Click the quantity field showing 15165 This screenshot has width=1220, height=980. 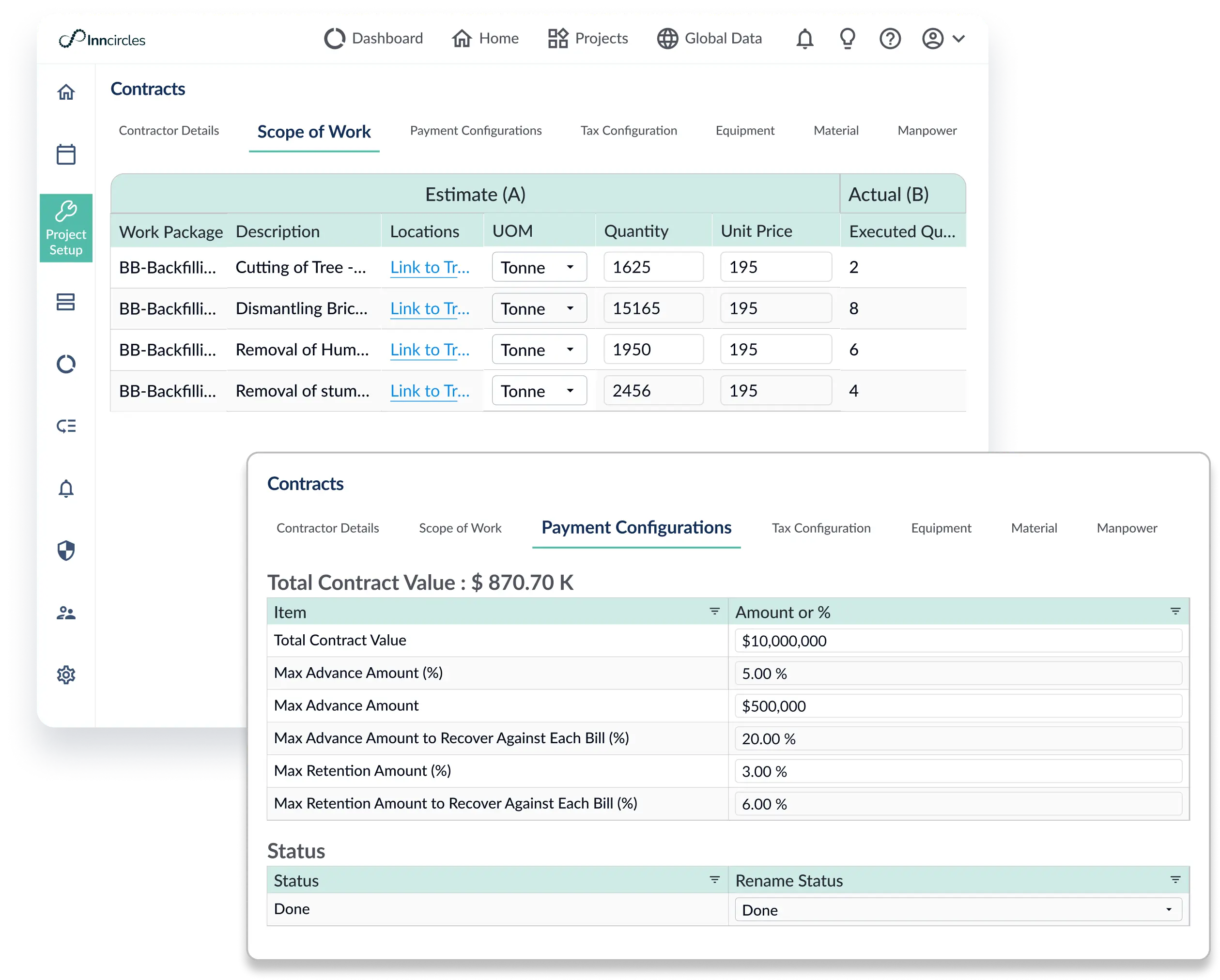653,308
